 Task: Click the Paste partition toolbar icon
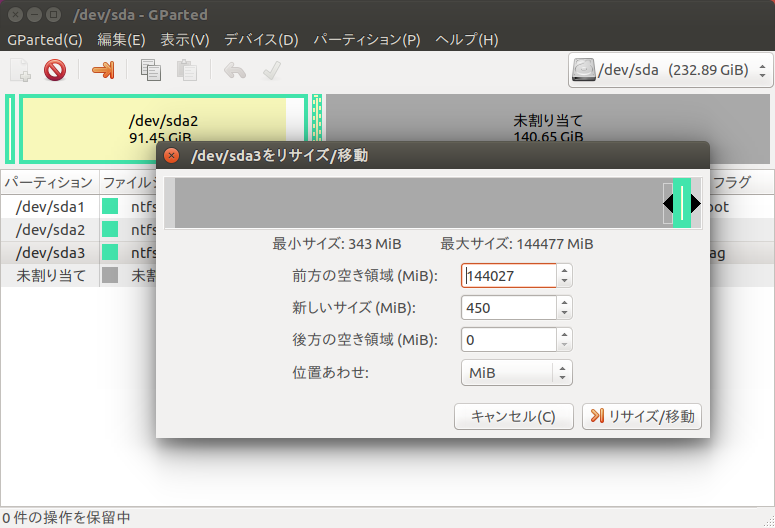187,70
